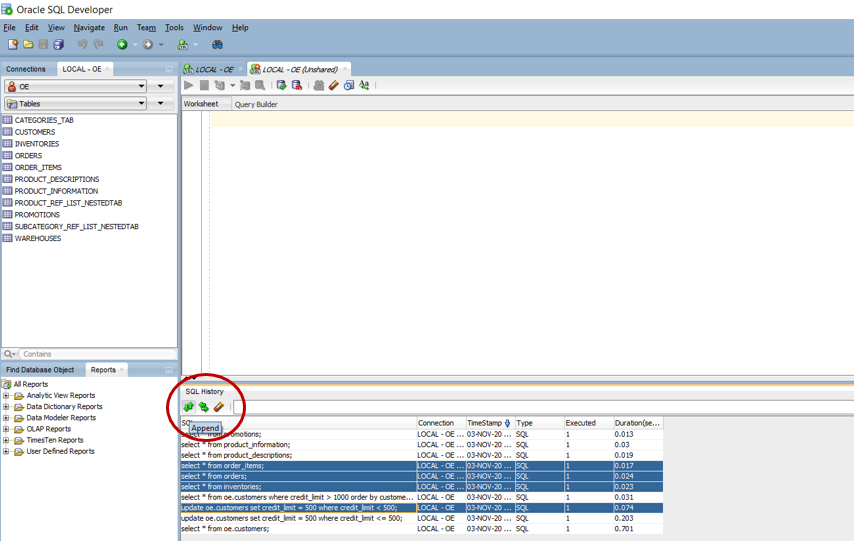Screen dimensions: 855x544
Task: Open the File menu
Action: point(9,27)
